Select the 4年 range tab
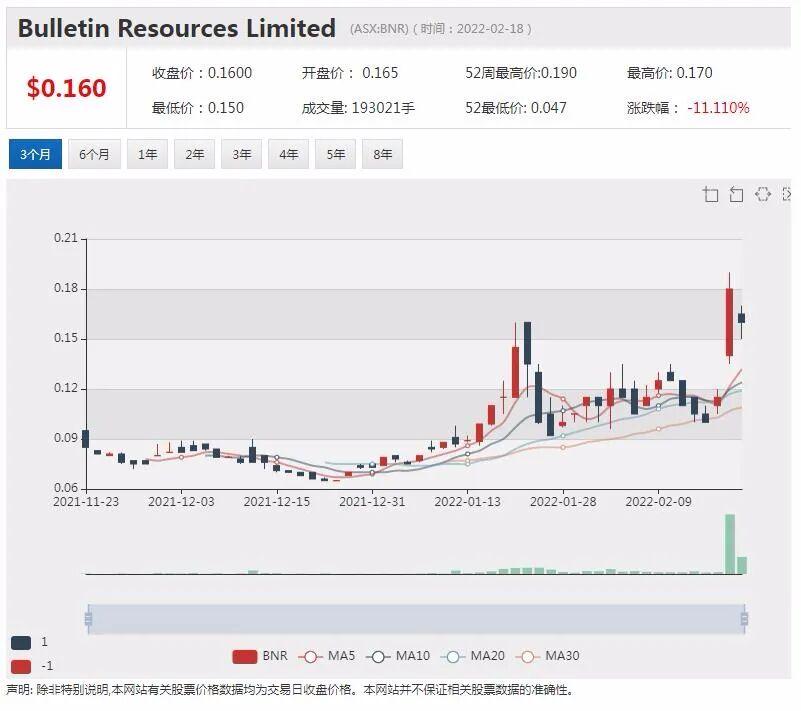Screen dimensions: 801x711 point(288,154)
